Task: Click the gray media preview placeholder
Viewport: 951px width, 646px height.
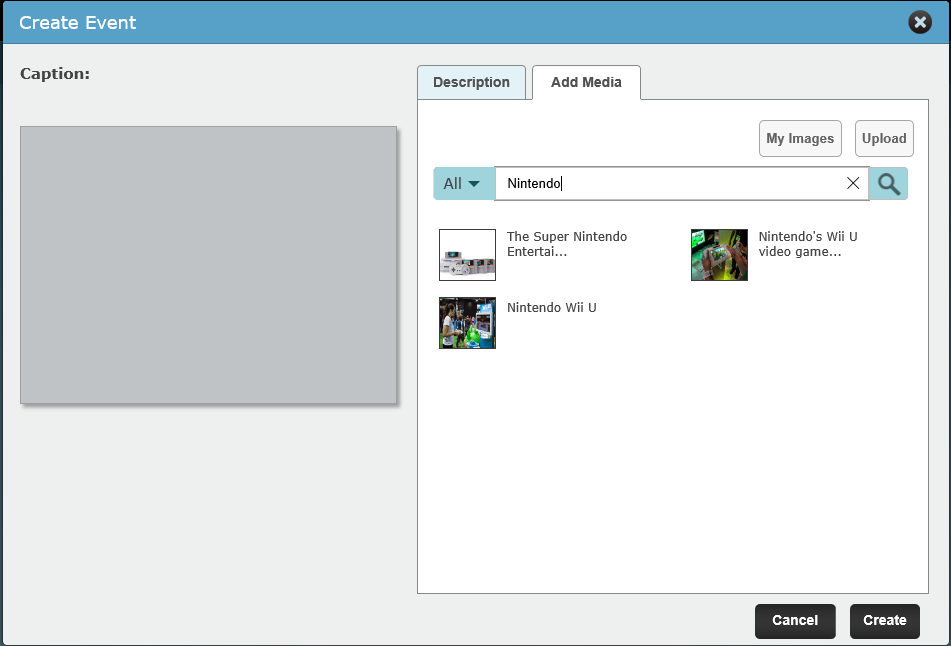Action: 208,265
